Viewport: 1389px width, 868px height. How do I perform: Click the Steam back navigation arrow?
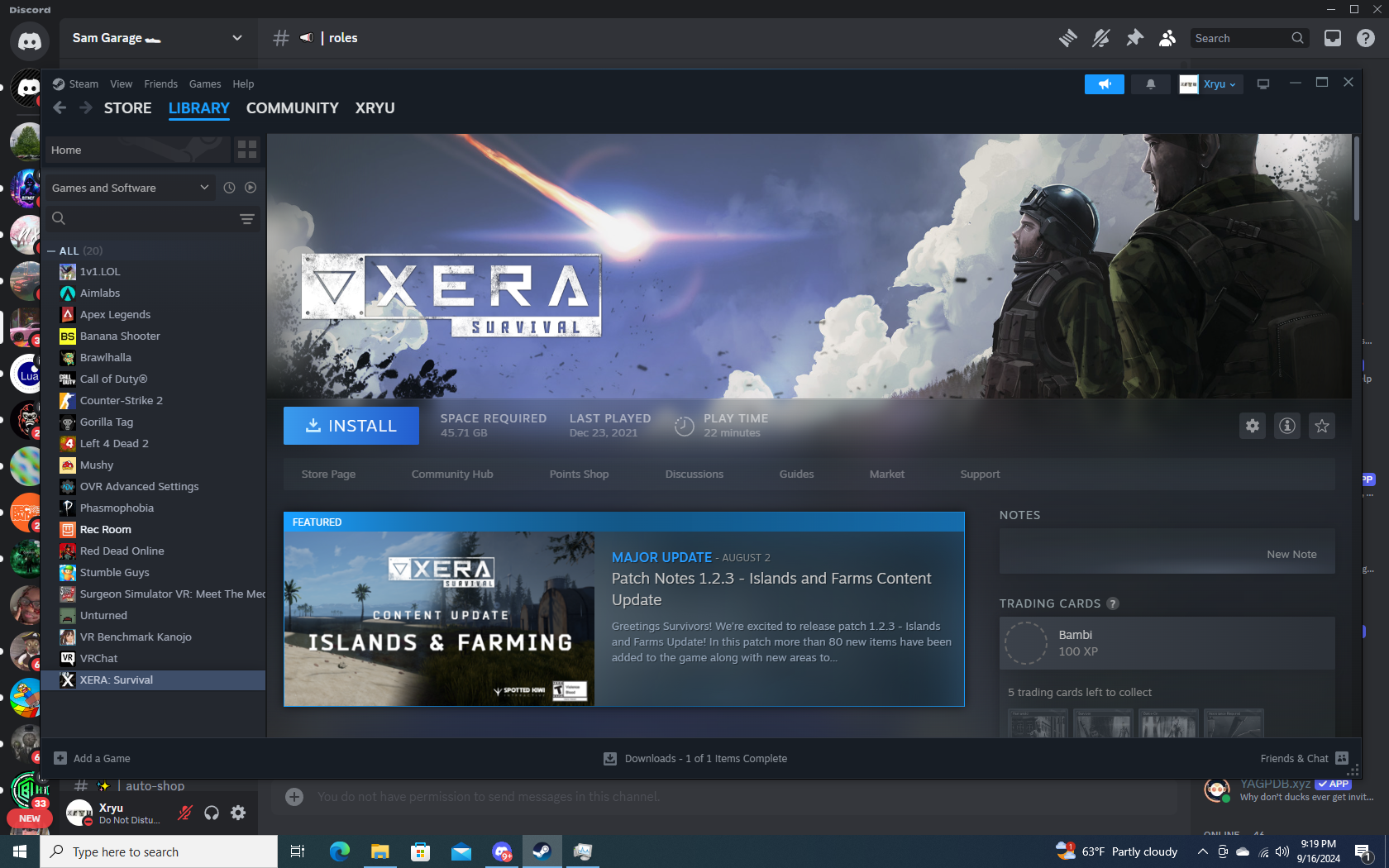pyautogui.click(x=60, y=108)
